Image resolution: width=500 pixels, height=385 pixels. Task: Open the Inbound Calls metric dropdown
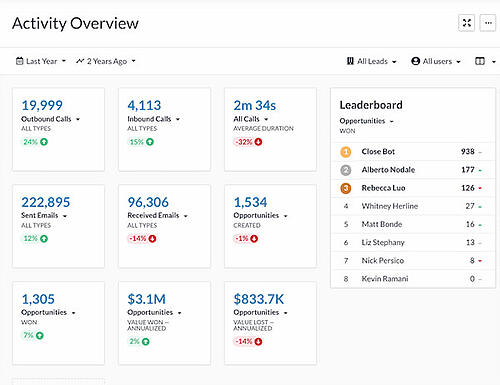154,119
